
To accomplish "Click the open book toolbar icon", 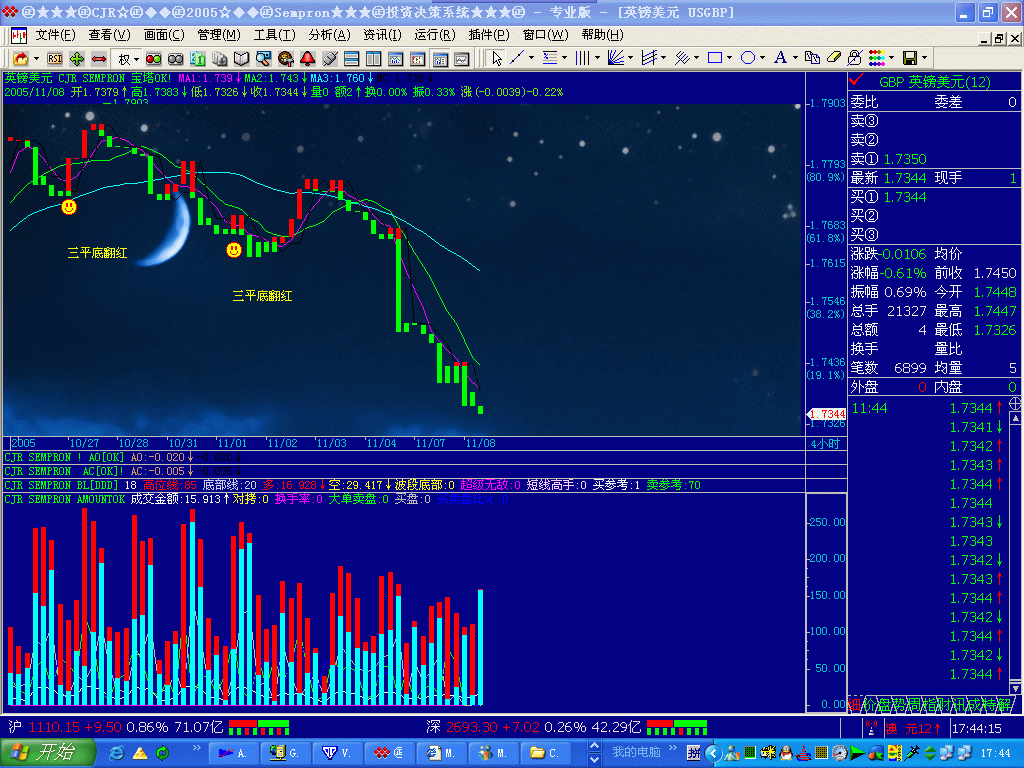I will click(x=242, y=59).
